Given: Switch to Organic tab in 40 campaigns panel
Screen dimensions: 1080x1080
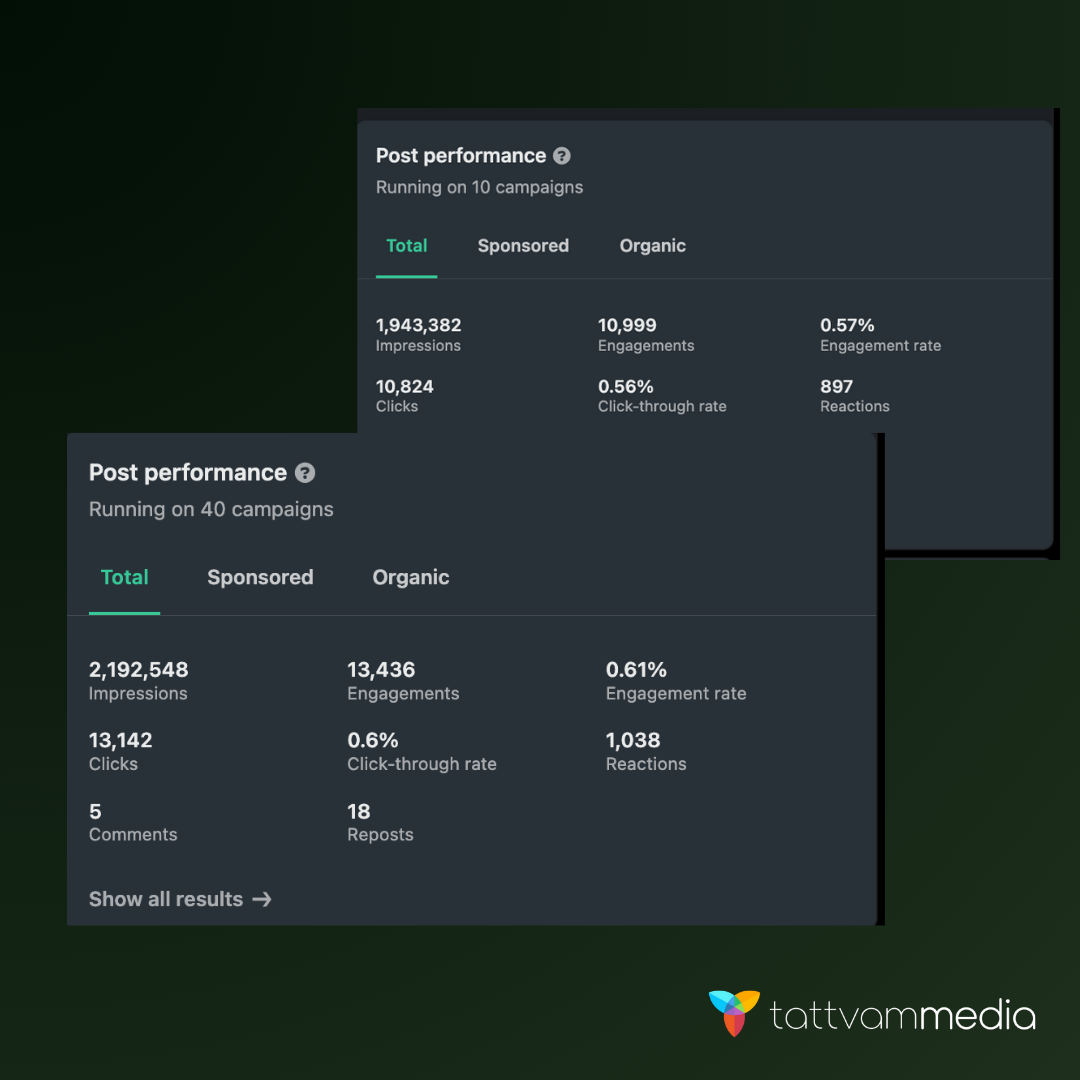Looking at the screenshot, I should tap(411, 577).
